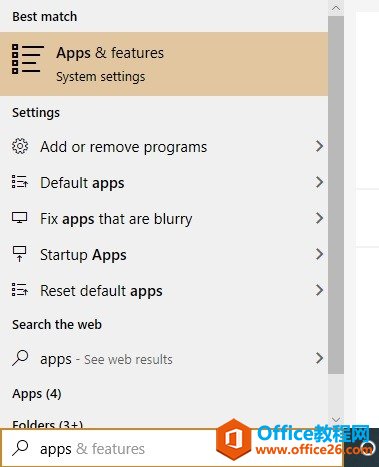The height and width of the screenshot is (467, 379).
Task: Click the monitor icon for Fix apps that are blurry
Action: click(x=20, y=218)
